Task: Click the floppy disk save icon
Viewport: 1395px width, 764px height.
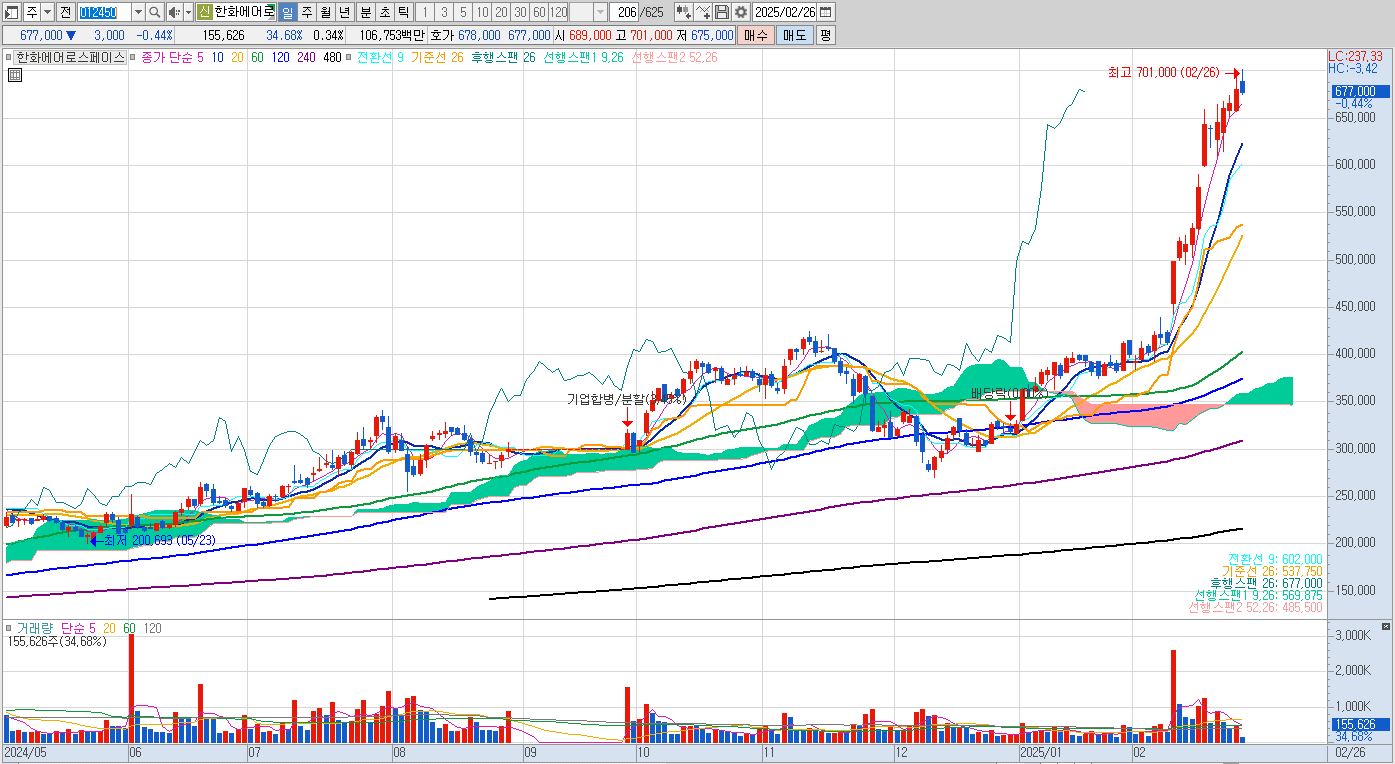Action: [722, 12]
